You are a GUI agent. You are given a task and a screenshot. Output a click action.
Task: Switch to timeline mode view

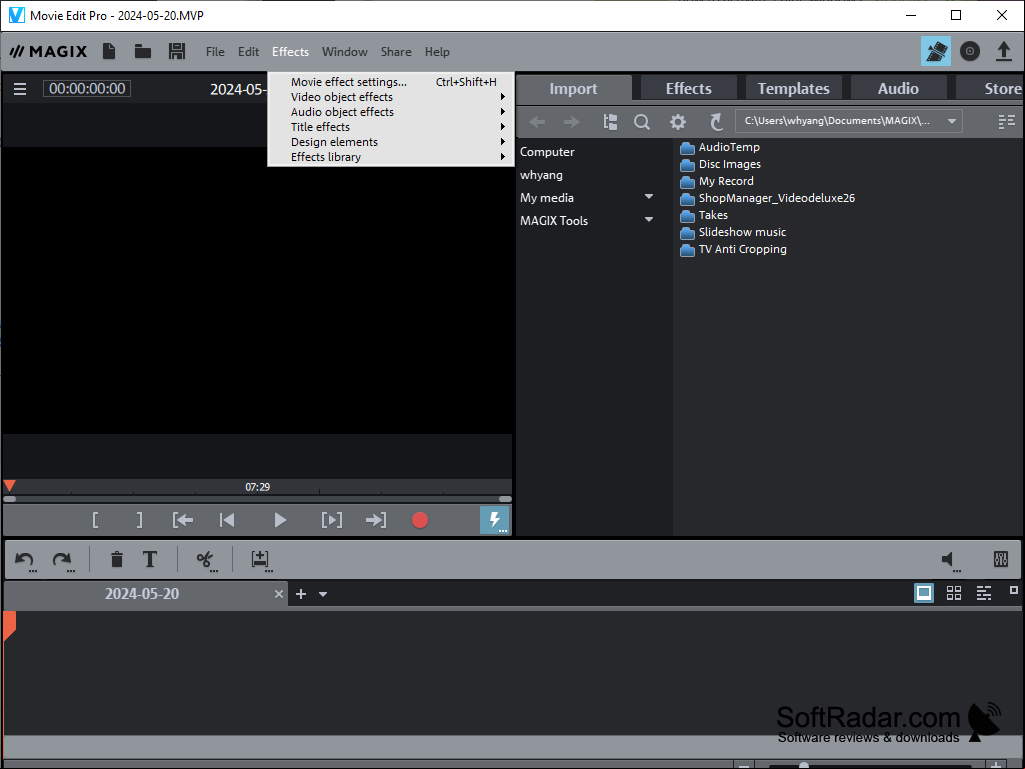(x=984, y=593)
